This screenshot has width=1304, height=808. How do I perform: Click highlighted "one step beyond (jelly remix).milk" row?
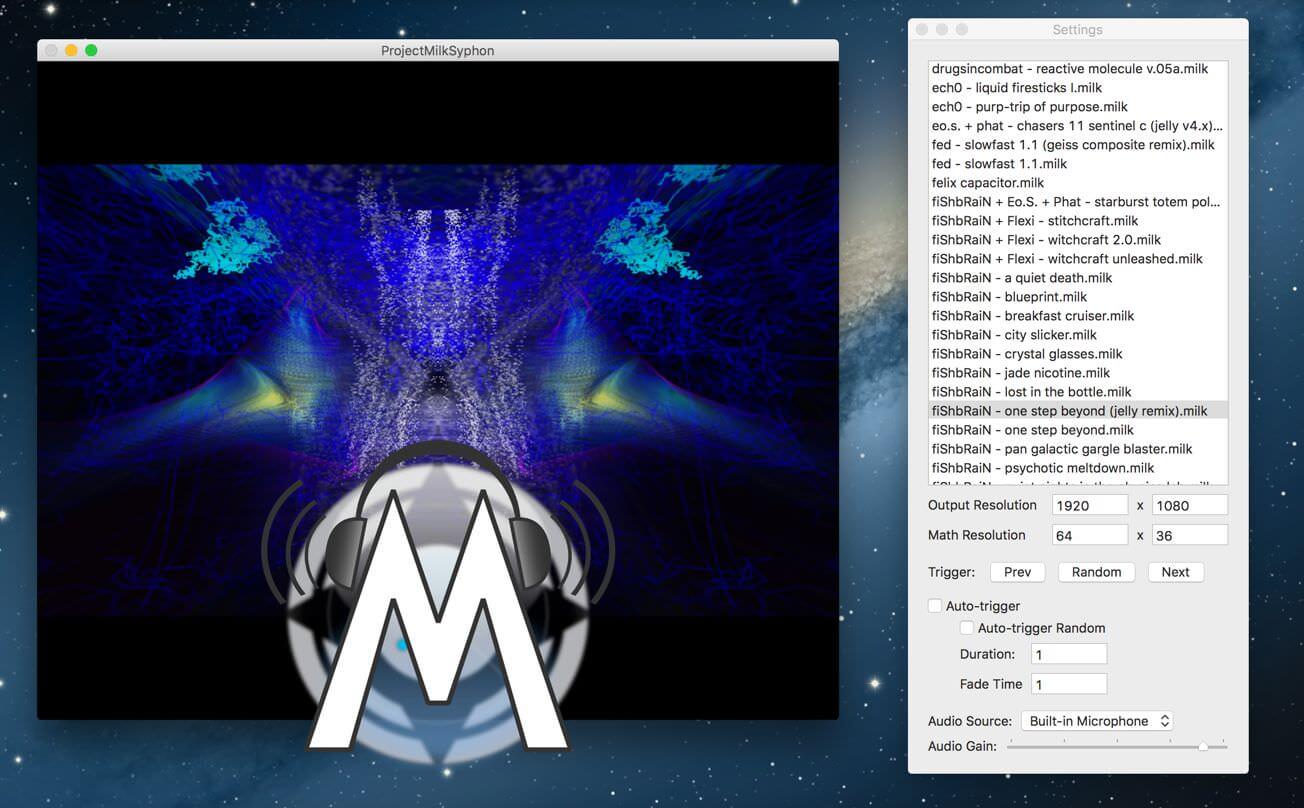coord(1078,411)
